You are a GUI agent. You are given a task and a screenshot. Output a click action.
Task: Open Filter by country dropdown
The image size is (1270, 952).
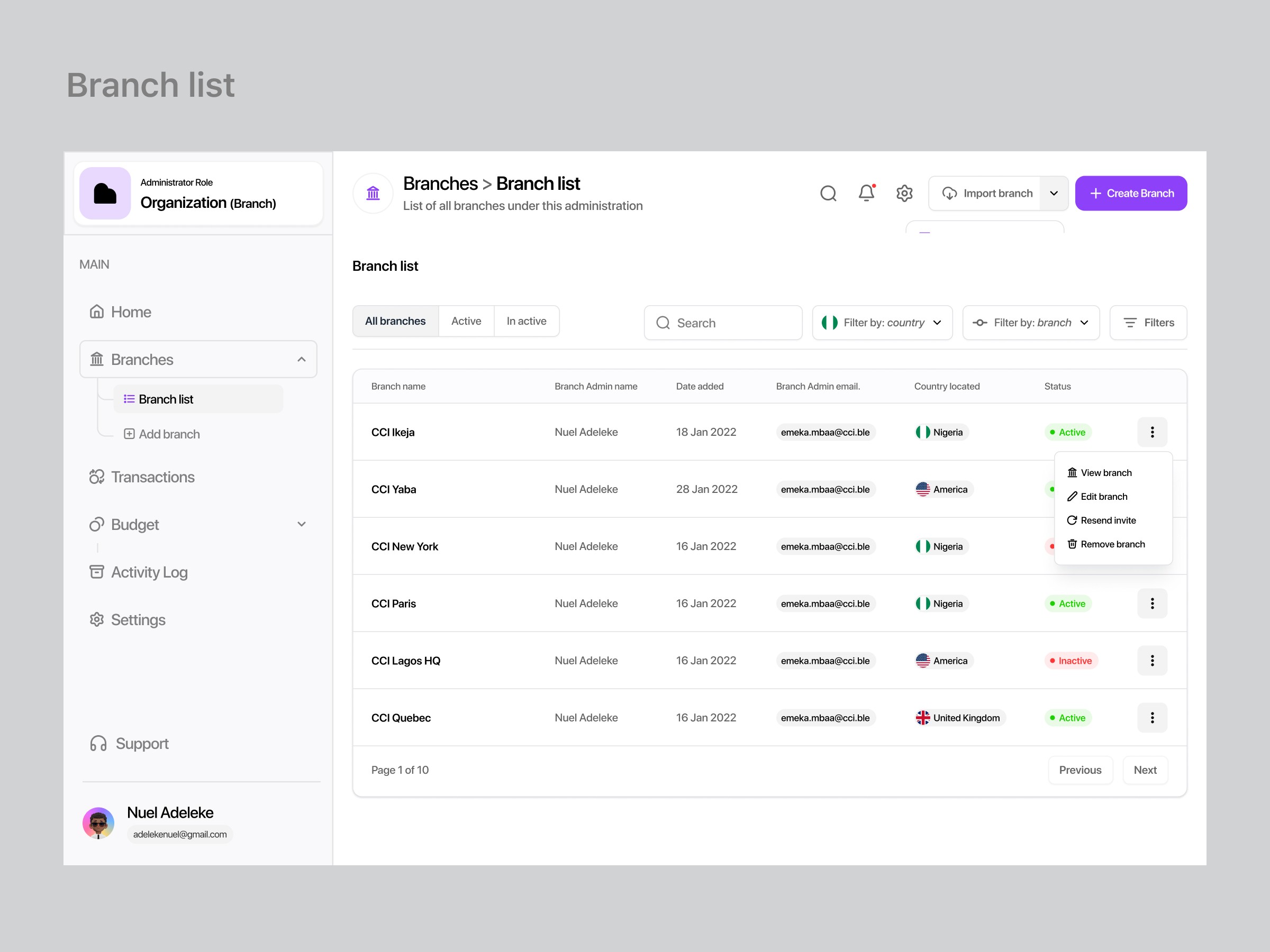coord(882,323)
